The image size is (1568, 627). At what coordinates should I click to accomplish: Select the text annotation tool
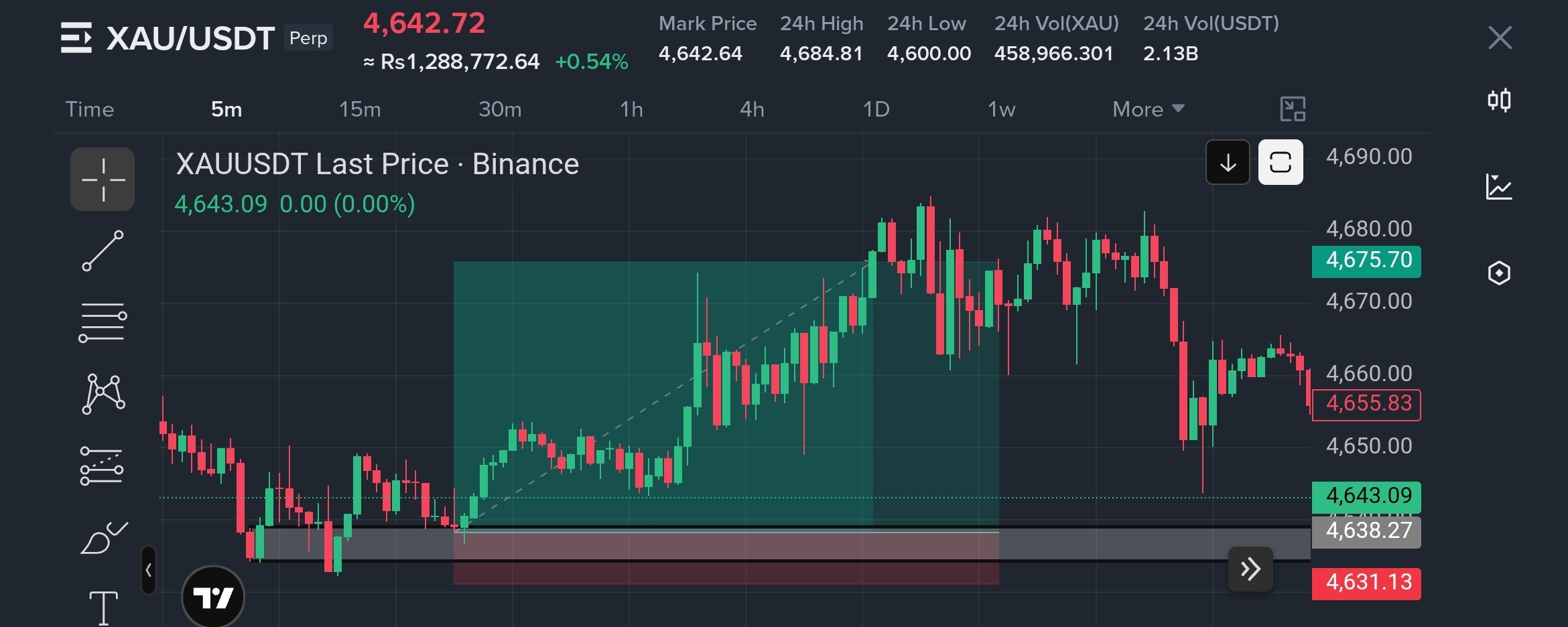103,608
